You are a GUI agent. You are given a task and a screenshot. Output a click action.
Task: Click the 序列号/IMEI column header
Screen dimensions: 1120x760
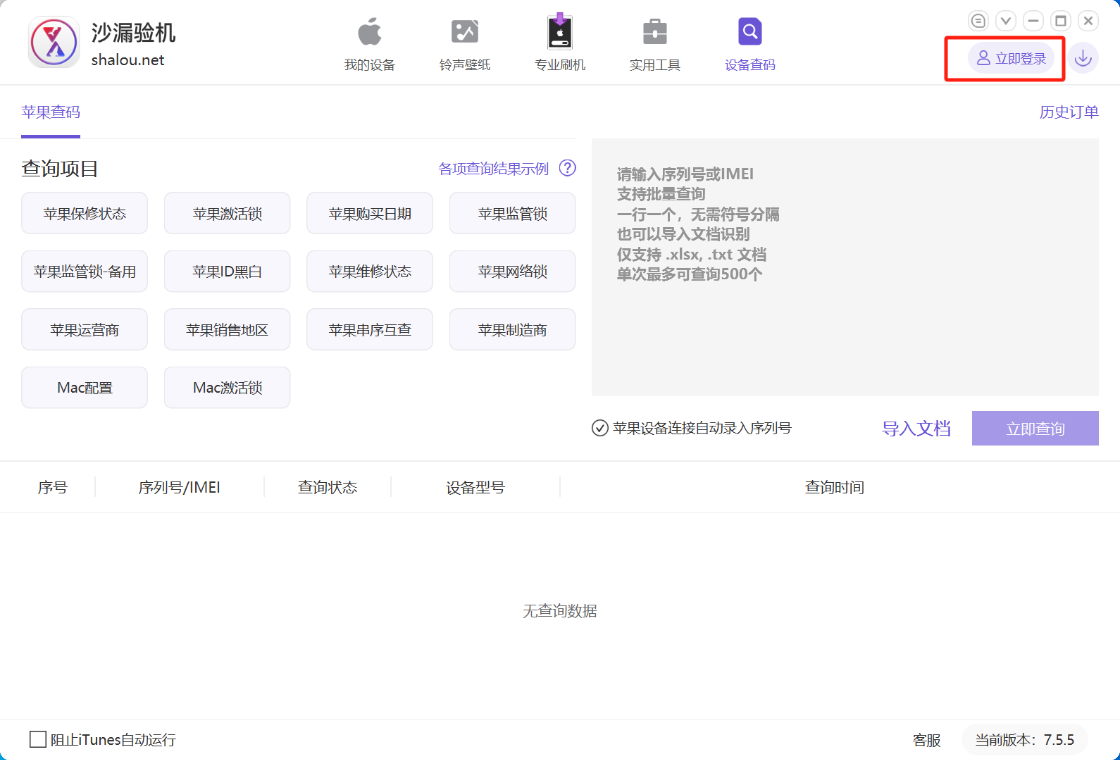tap(179, 487)
